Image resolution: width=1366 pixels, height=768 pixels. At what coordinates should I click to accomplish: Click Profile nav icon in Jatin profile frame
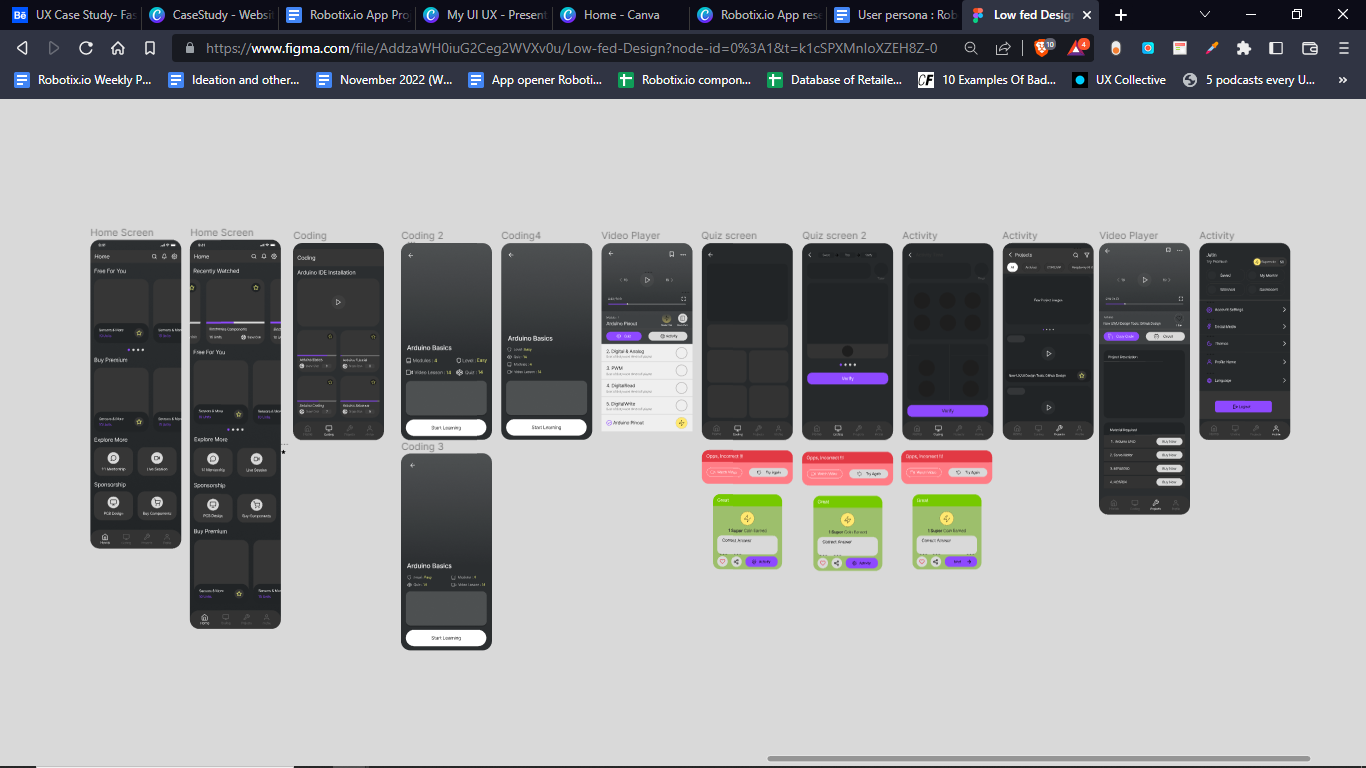click(x=1276, y=430)
